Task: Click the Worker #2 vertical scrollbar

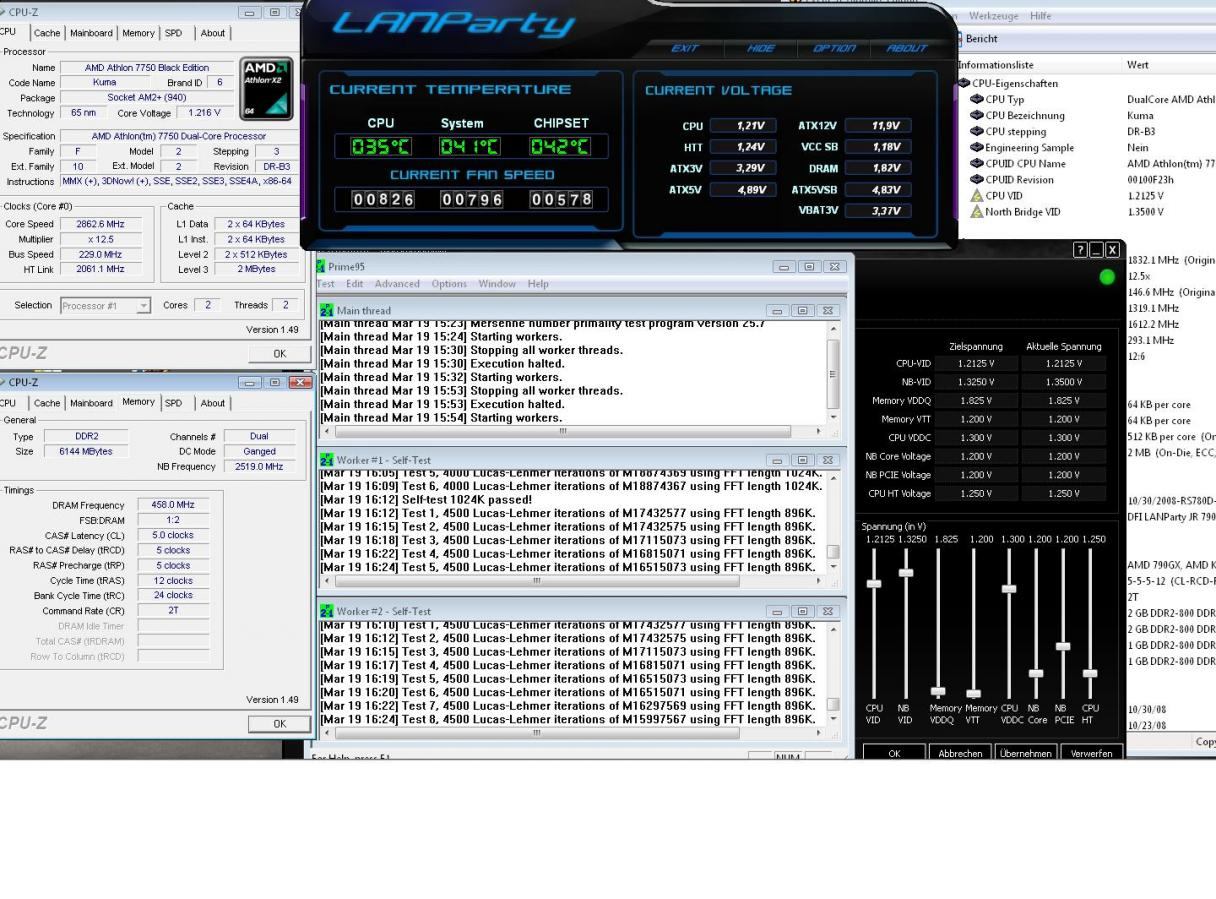Action: 834,672
